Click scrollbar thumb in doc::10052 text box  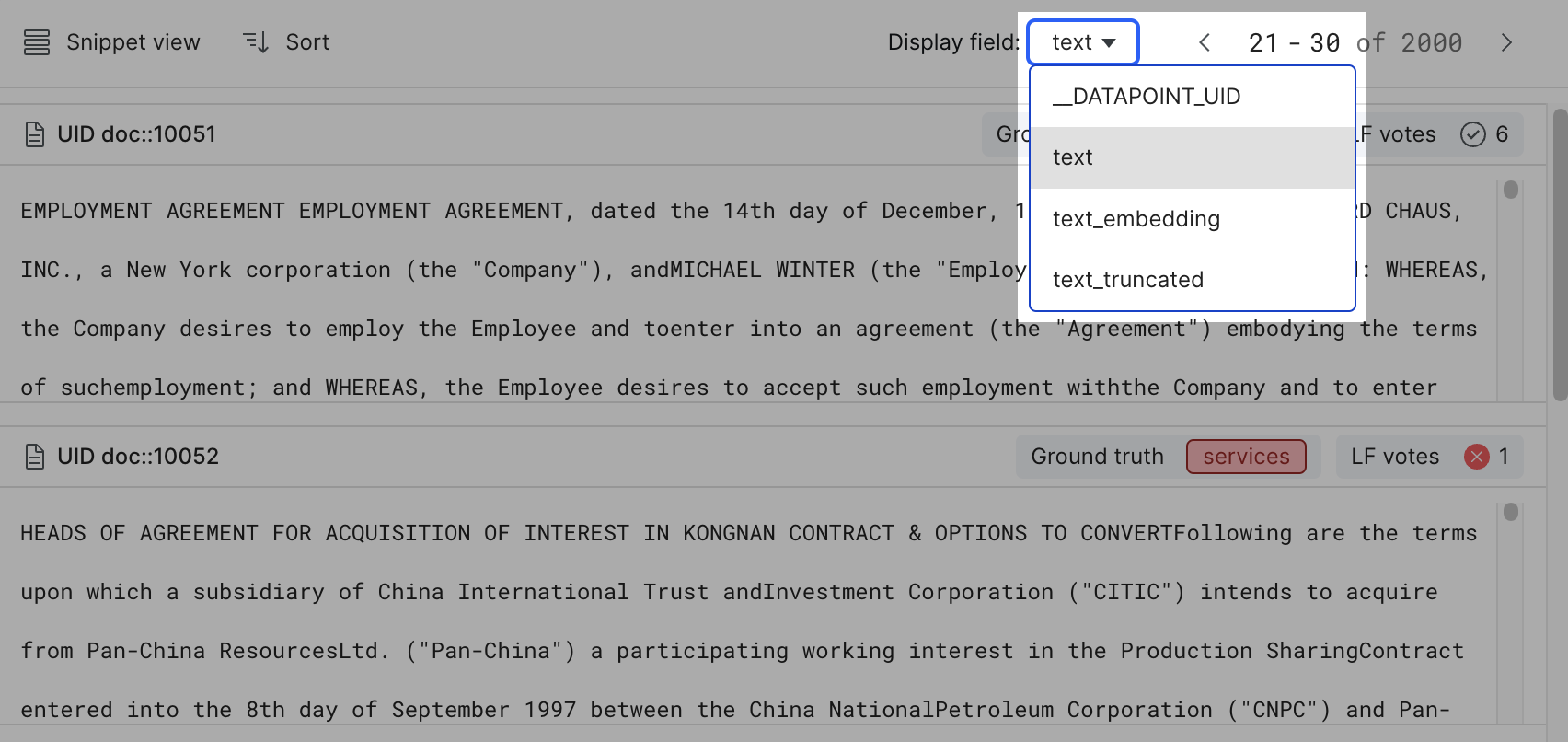(1511, 512)
